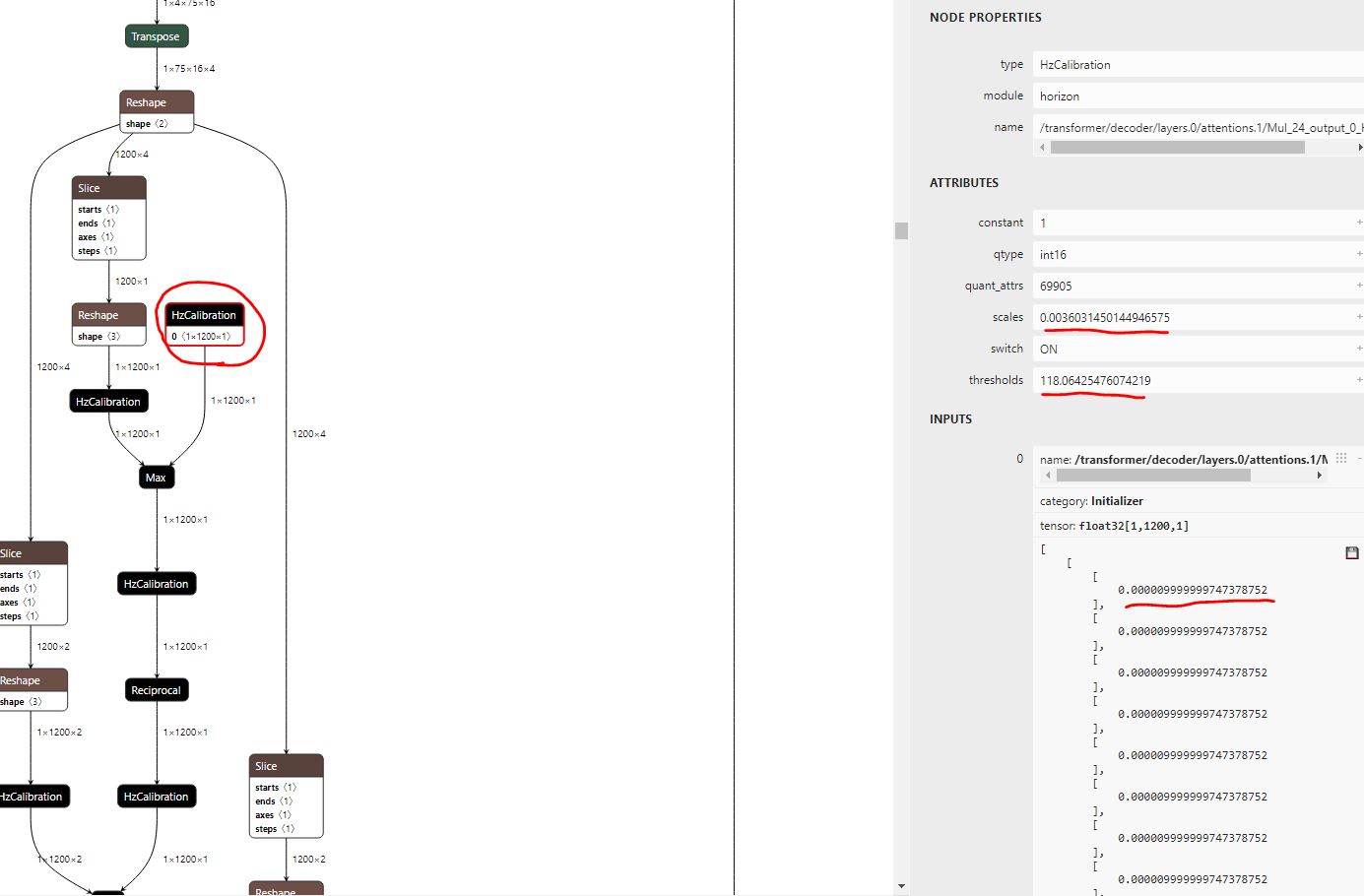Click the right scroll arrow under the node name field
This screenshot has height=896, width=1364.
[x=1360, y=148]
